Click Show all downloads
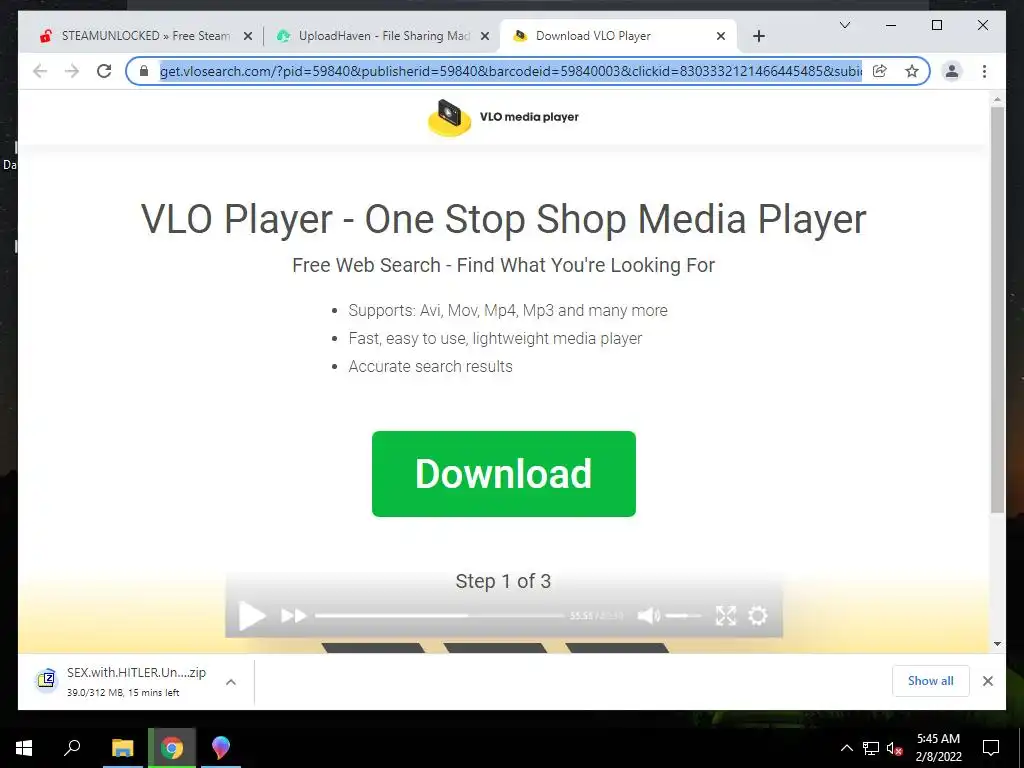Screen dimensions: 1024x768 click(x=931, y=681)
